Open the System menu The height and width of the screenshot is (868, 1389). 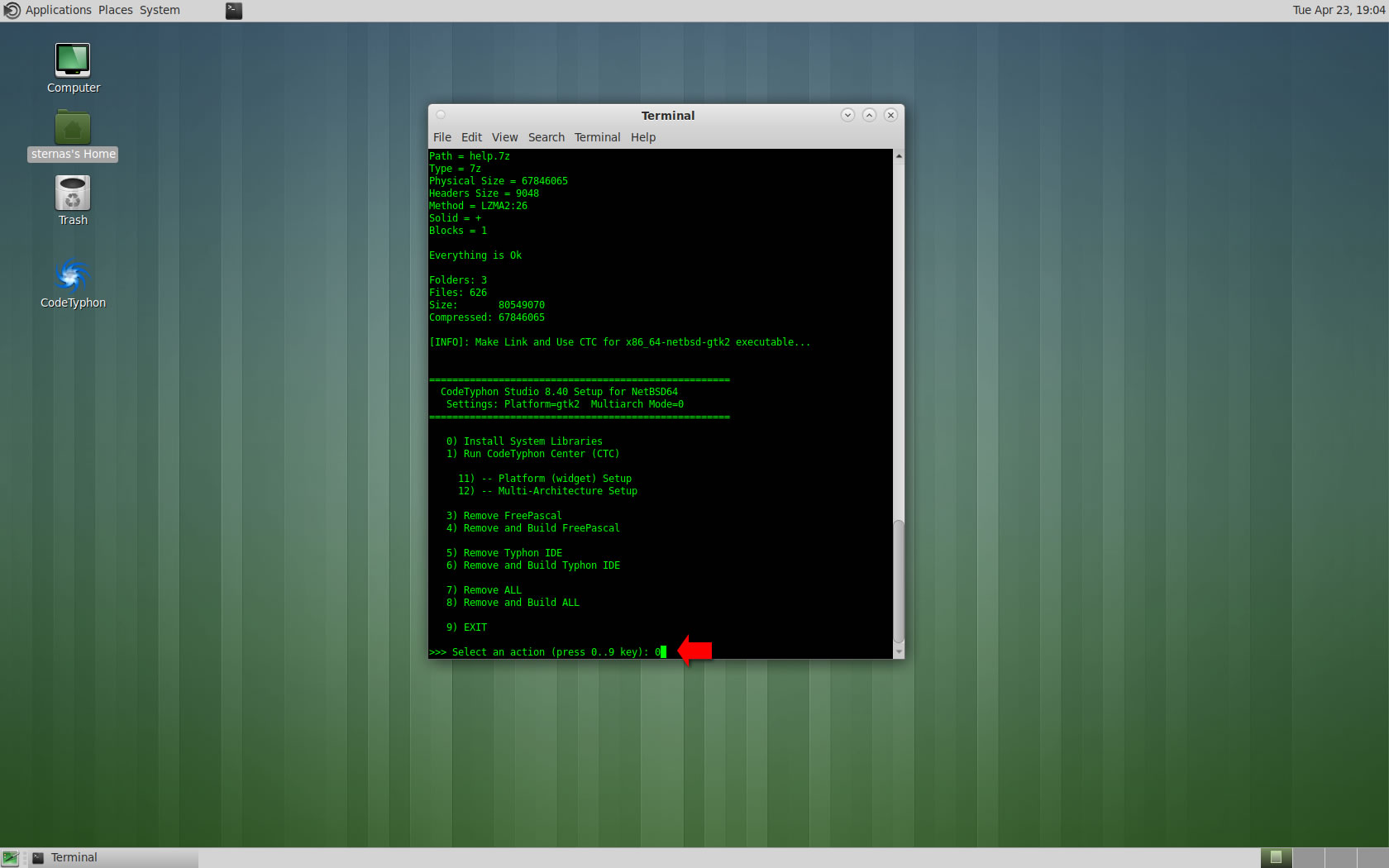(160, 10)
